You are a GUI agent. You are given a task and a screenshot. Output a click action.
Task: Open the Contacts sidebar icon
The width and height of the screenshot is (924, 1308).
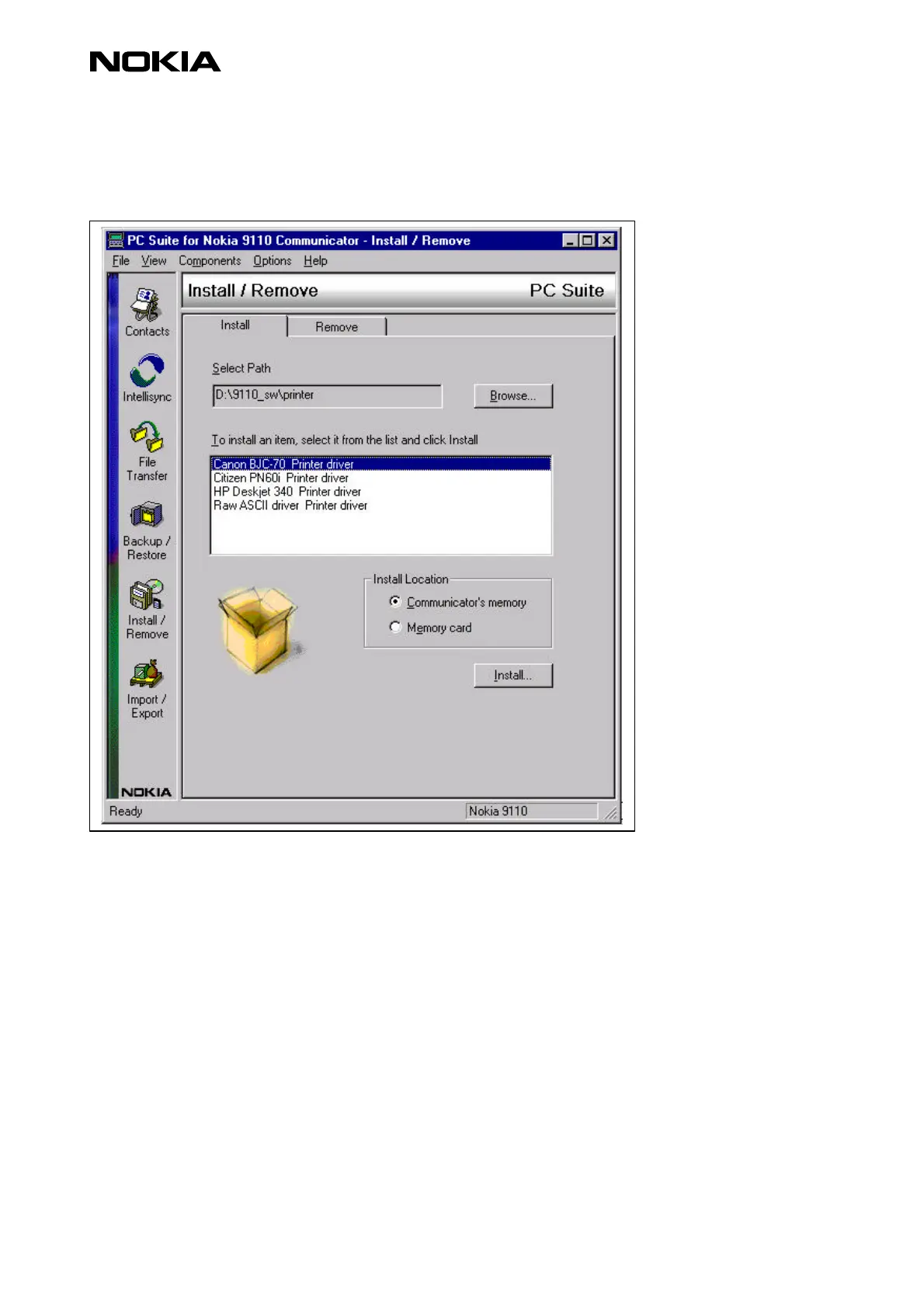pos(147,311)
